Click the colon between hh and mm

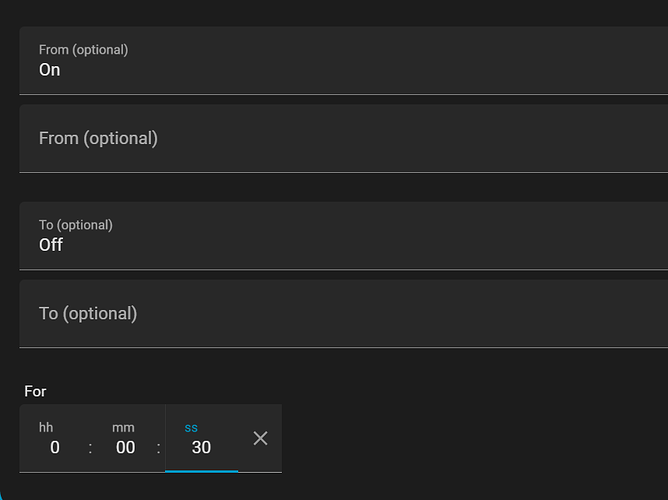click(90, 448)
